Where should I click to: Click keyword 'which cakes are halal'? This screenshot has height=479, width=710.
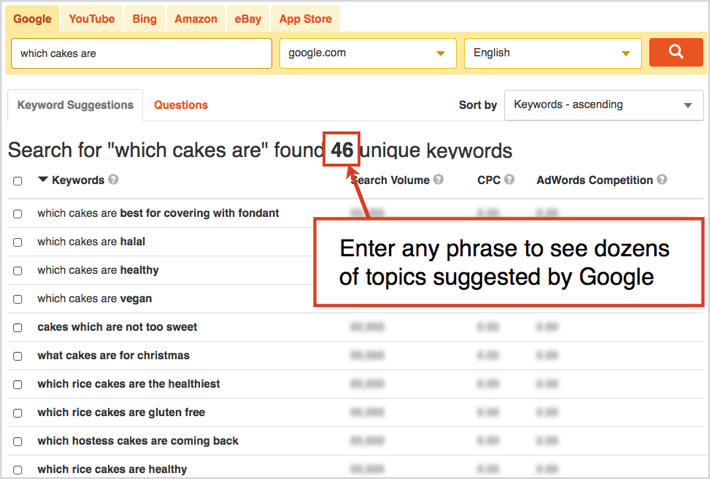click(x=91, y=242)
